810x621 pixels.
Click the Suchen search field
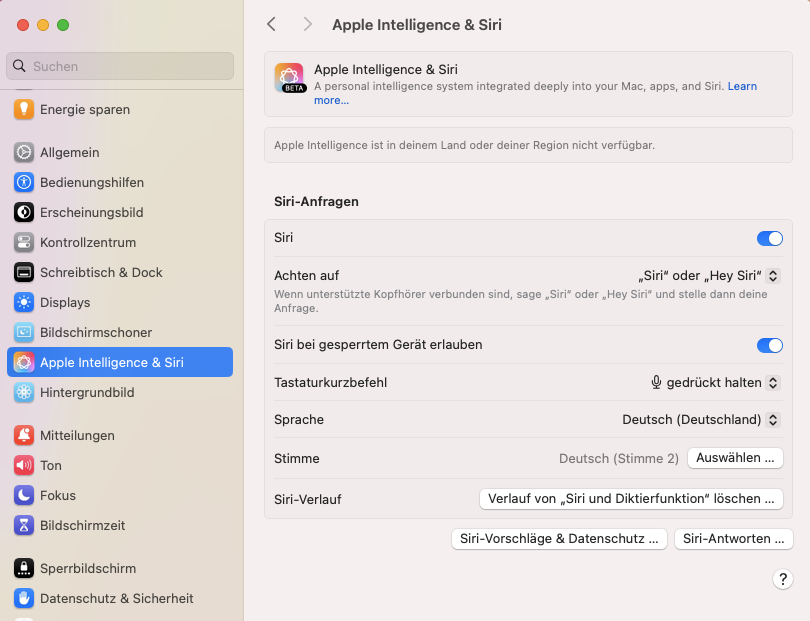120,66
